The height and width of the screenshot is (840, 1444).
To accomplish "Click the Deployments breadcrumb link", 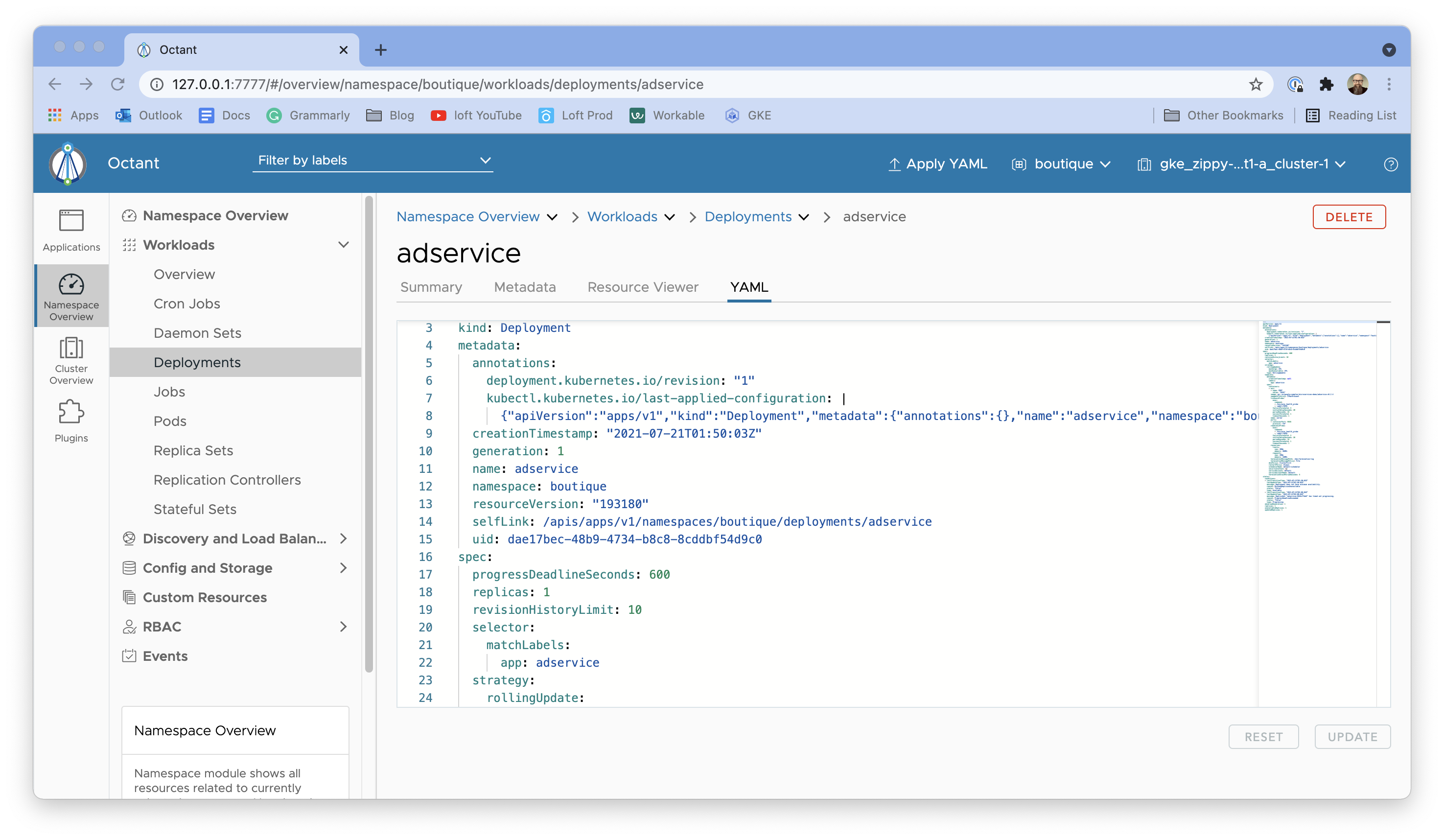I will tap(748, 216).
